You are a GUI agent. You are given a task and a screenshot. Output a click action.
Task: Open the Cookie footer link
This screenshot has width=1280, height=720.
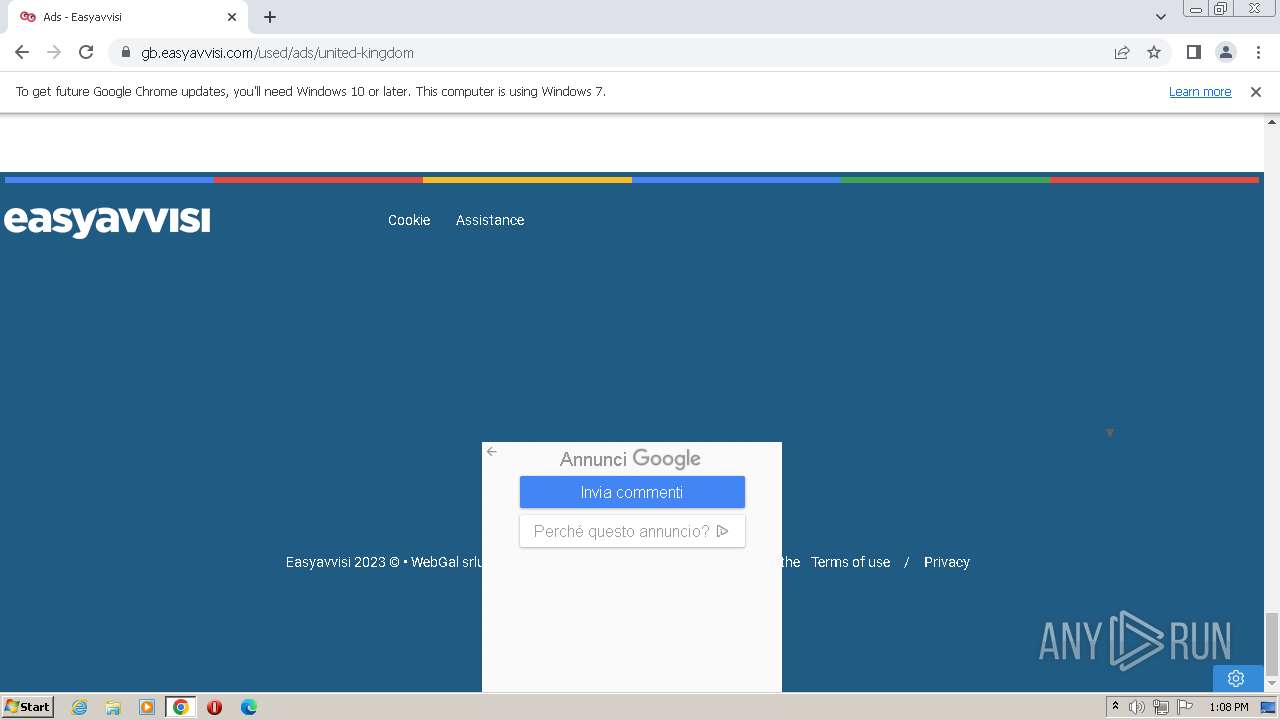pos(409,220)
